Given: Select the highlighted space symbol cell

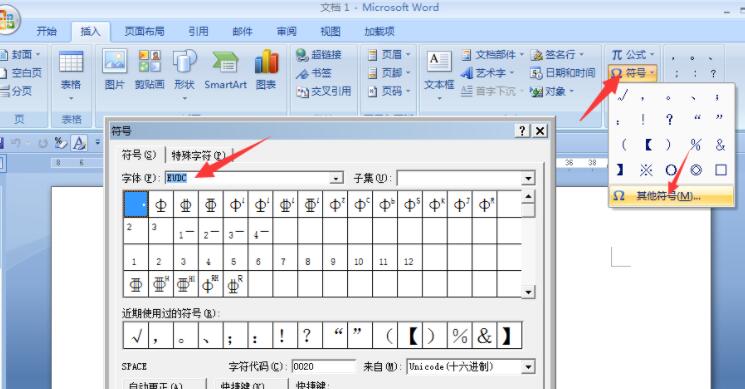Looking at the screenshot, I should [x=136, y=204].
